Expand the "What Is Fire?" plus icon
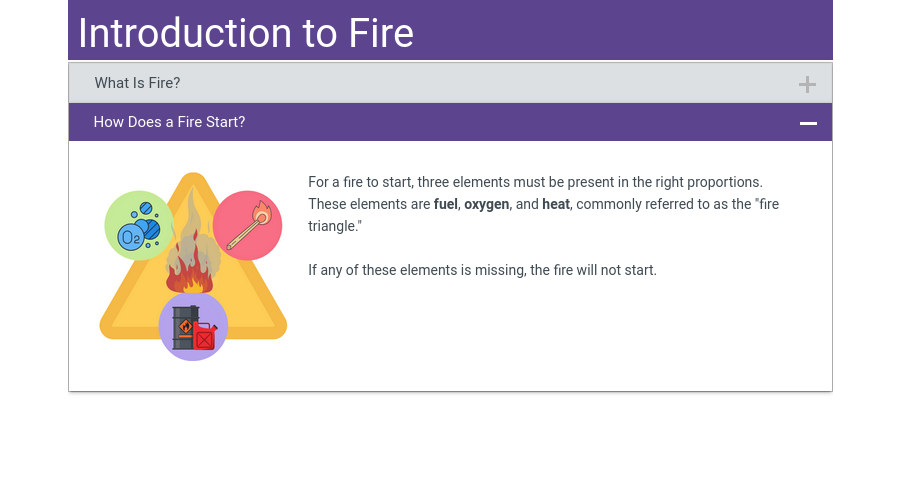Screen dimensions: 900x489 [807, 84]
